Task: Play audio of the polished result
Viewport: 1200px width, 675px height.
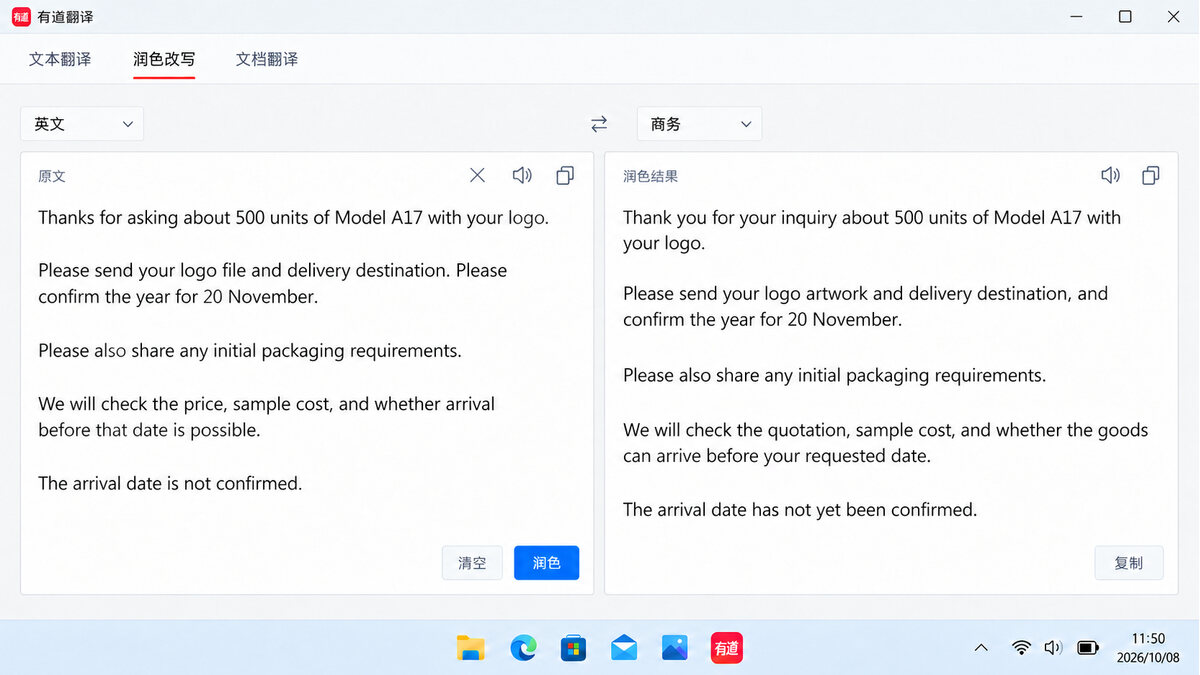Action: [1110, 175]
